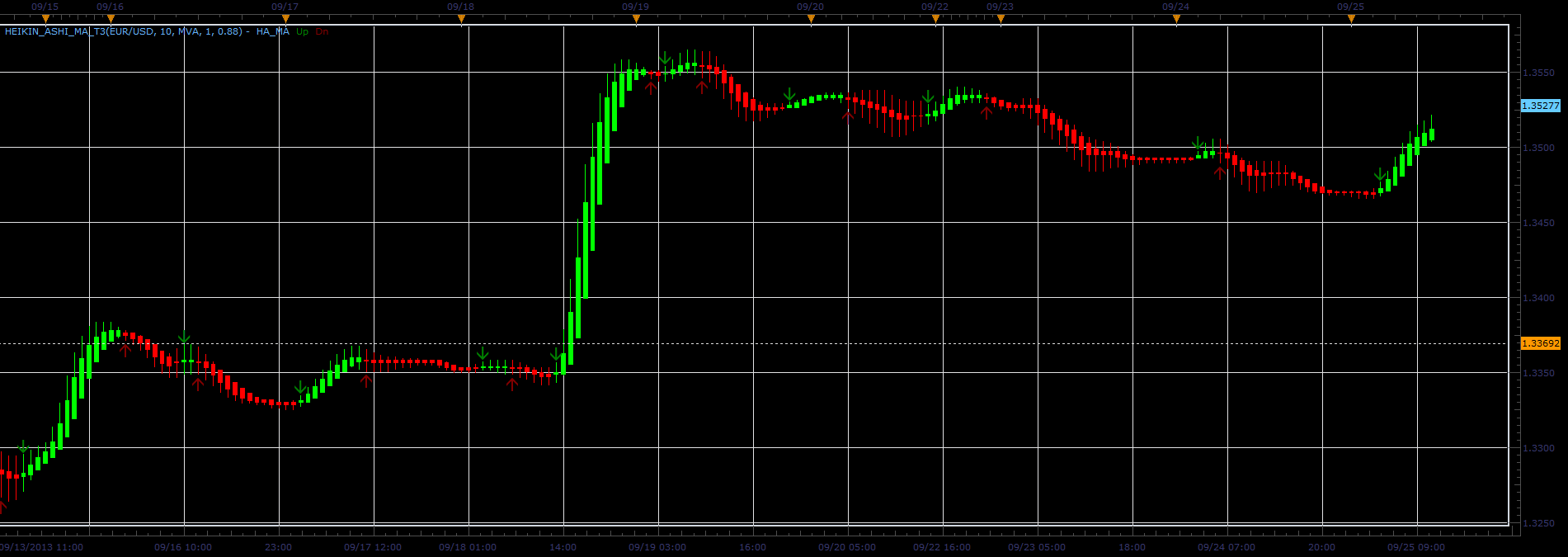
Task: Click the 09/19 03:00 time label
Action: (657, 547)
